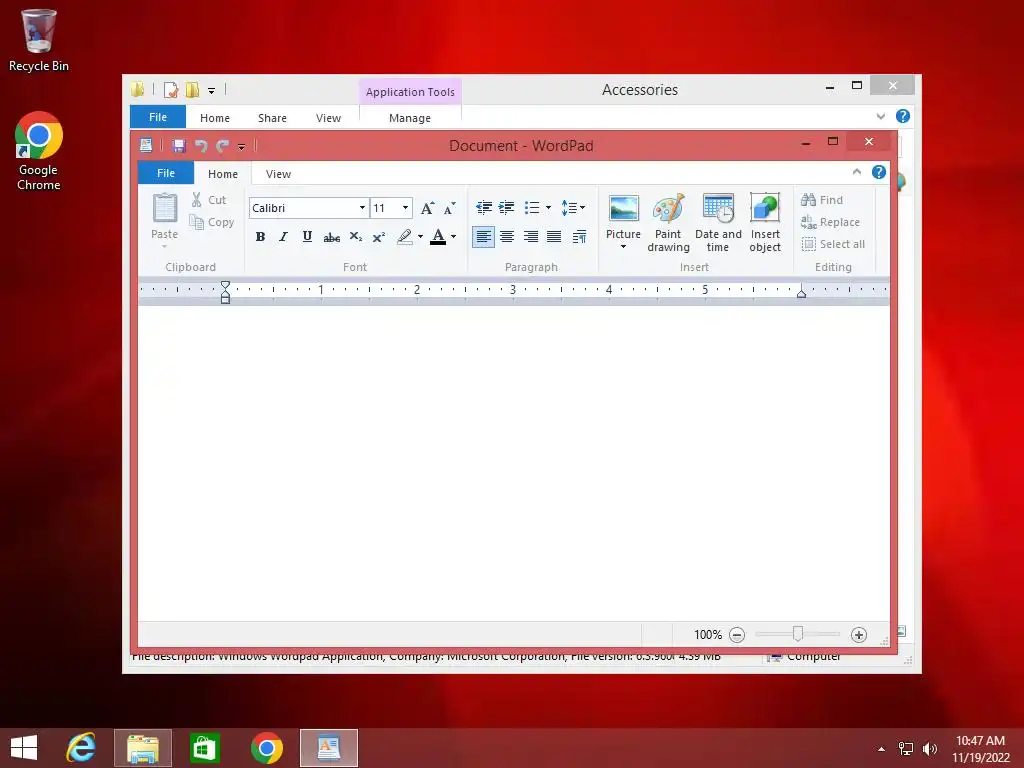Viewport: 1024px width, 768px height.
Task: Collapse the WordPad ribbon chevron
Action: pyautogui.click(x=857, y=172)
